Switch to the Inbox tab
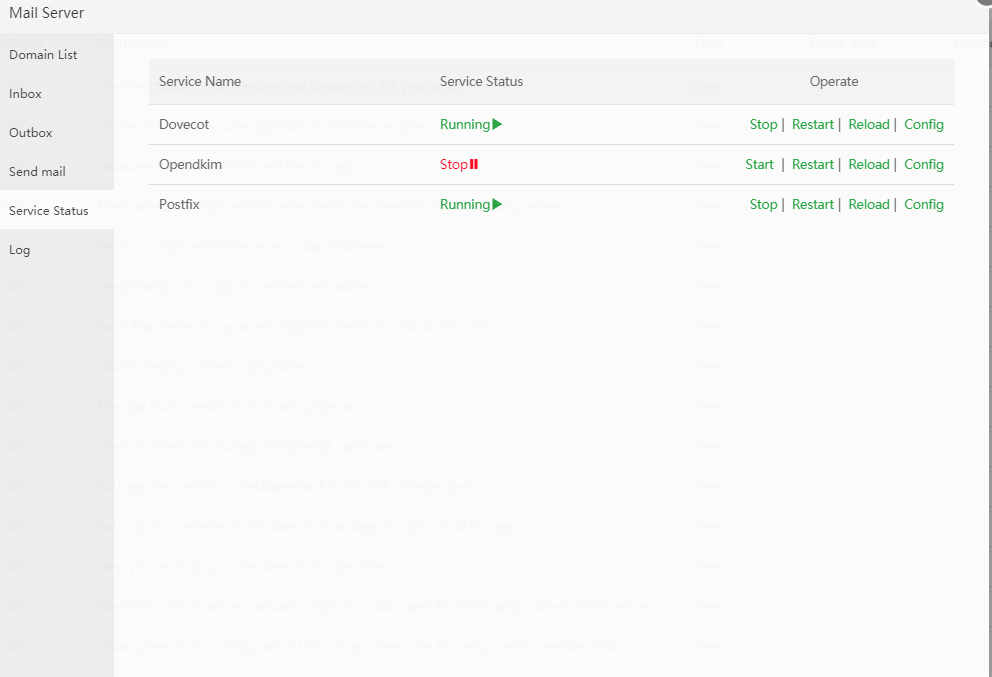992x677 pixels. pyautogui.click(x=26, y=94)
